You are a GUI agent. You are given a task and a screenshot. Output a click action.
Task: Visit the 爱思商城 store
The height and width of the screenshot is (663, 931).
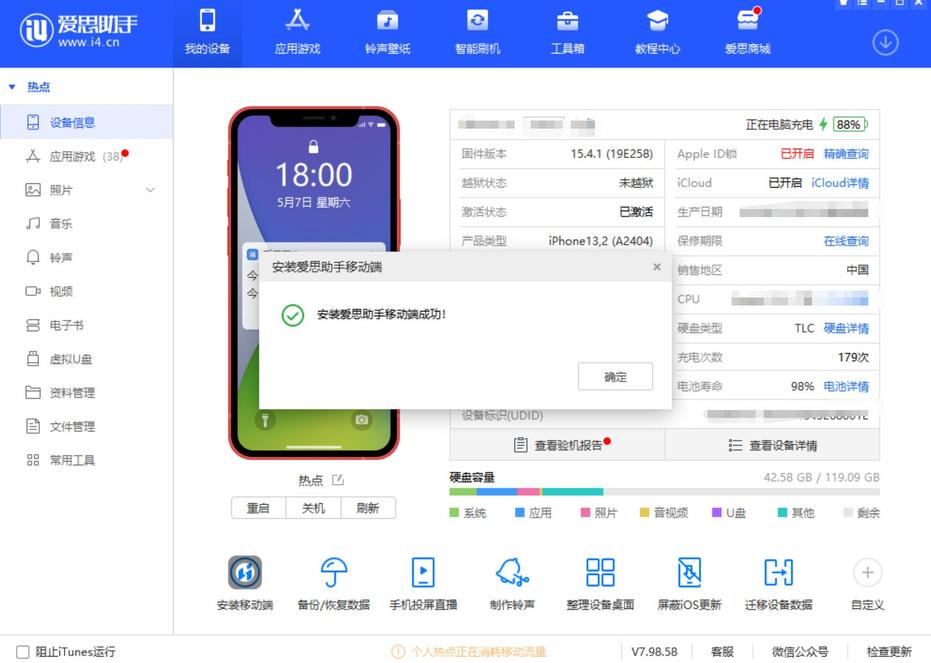(748, 33)
